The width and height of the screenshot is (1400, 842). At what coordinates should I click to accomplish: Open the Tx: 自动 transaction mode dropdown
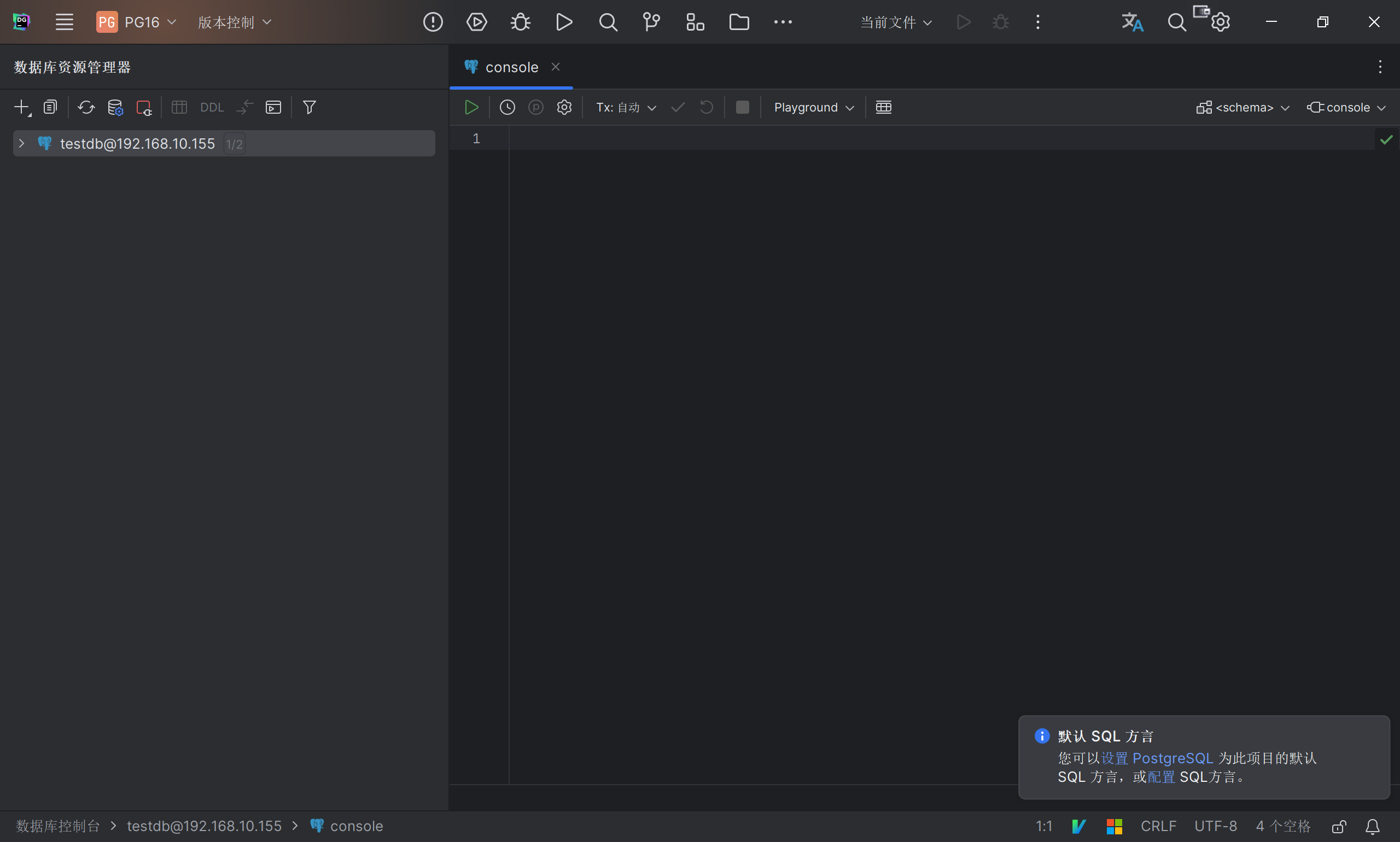click(626, 107)
